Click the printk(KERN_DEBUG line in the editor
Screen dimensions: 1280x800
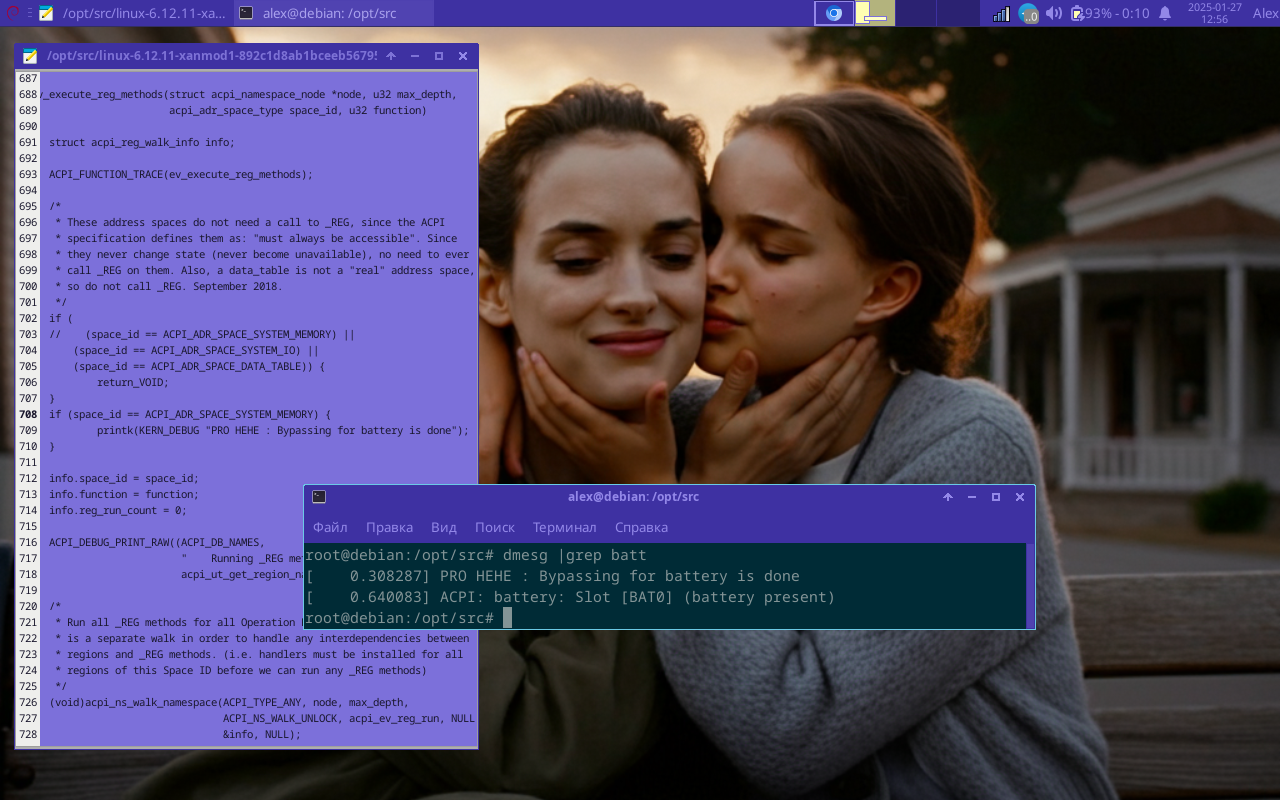click(x=283, y=430)
